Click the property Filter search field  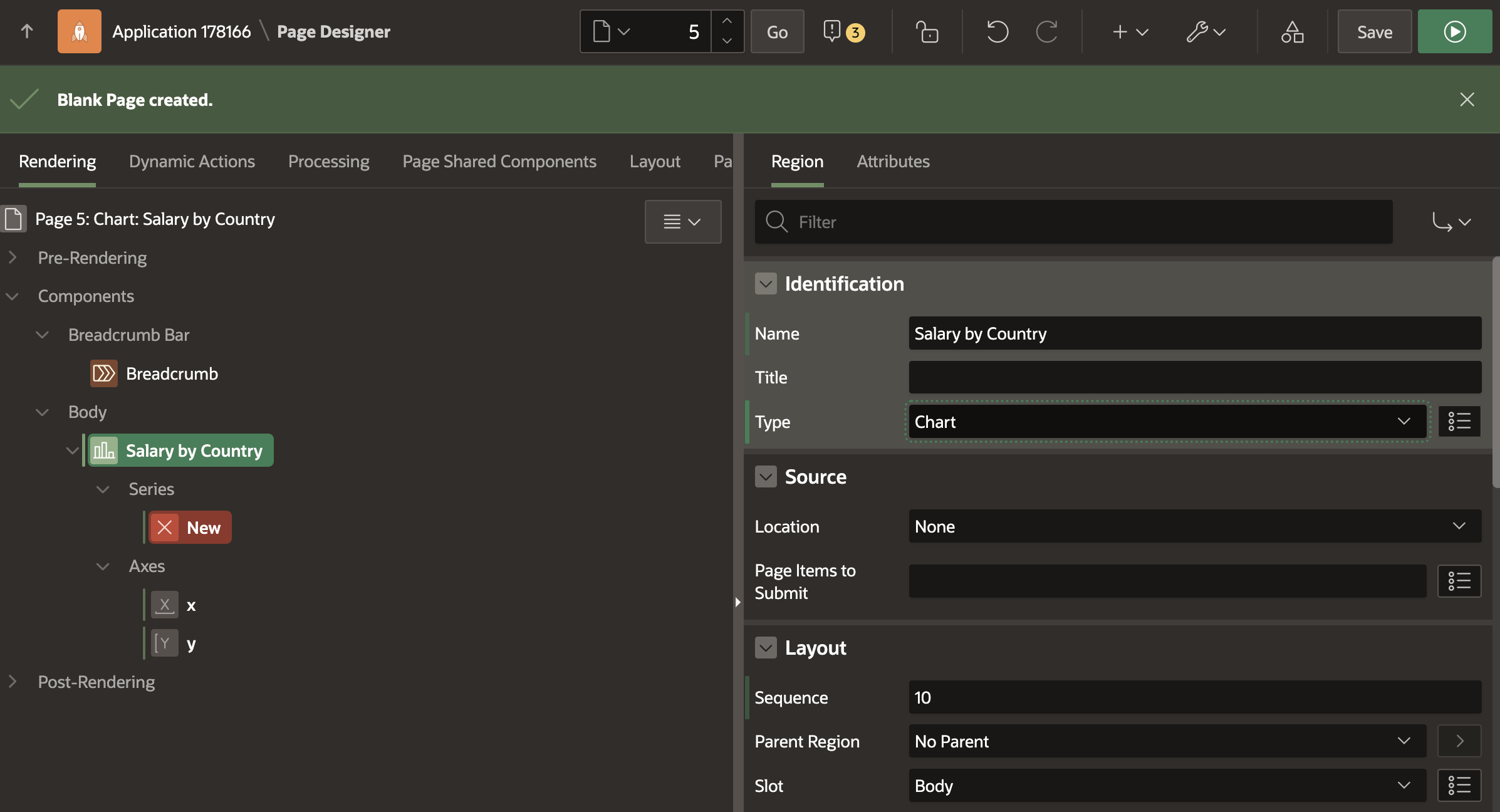click(1073, 222)
